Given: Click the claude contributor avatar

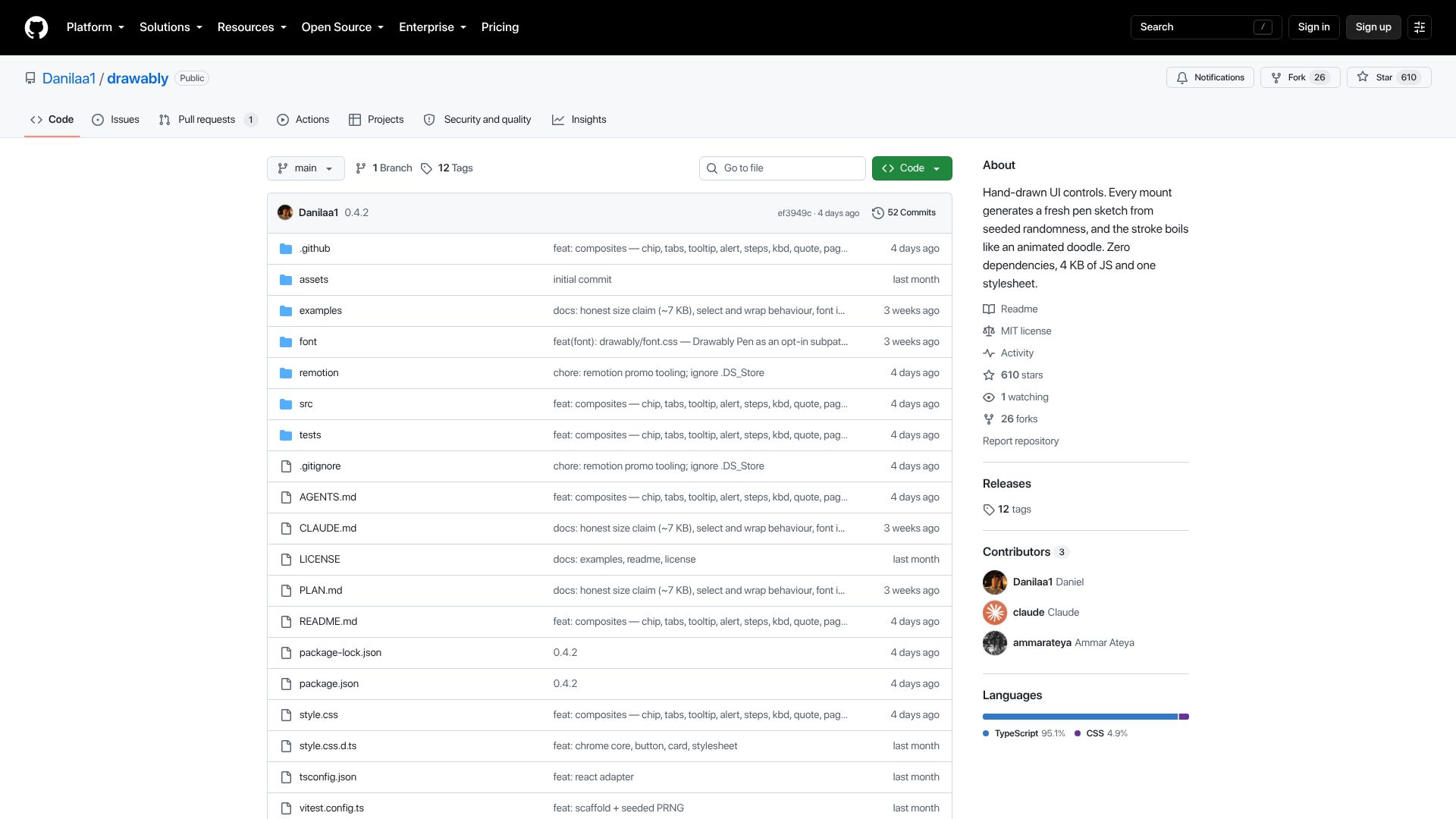Looking at the screenshot, I should pos(995,613).
